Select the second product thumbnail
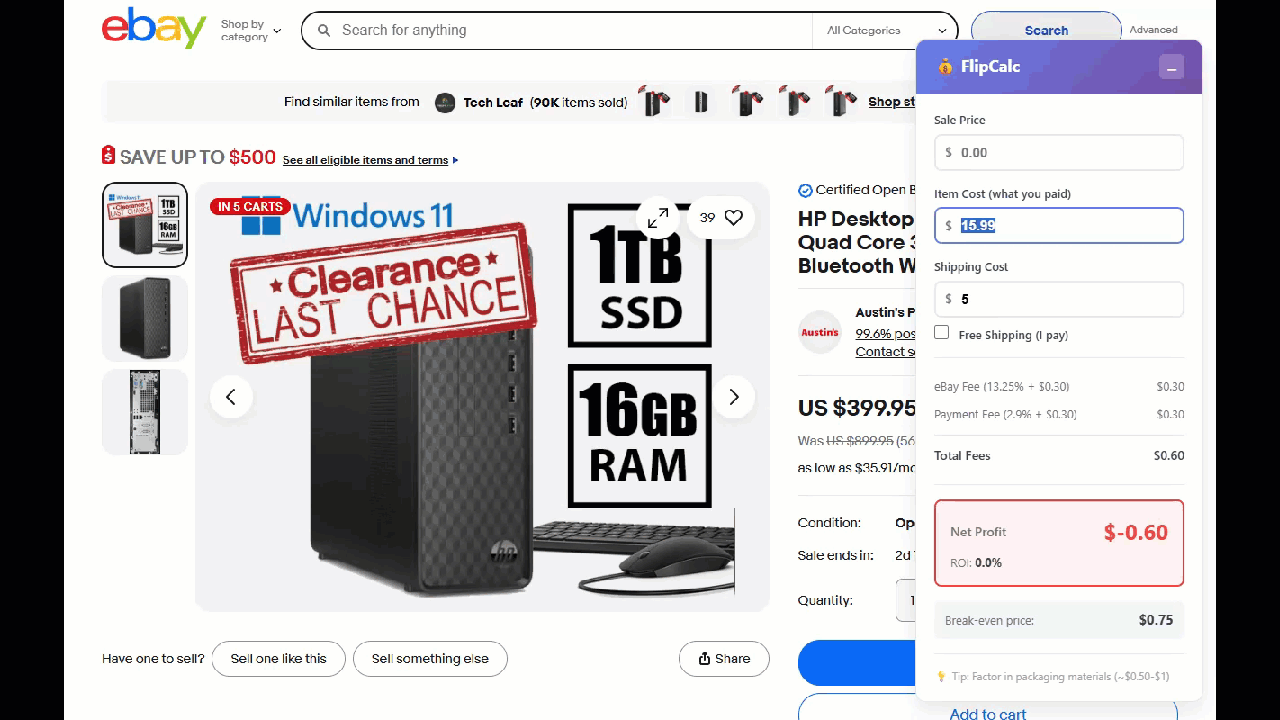Image resolution: width=1280 pixels, height=720 pixels. click(x=145, y=318)
